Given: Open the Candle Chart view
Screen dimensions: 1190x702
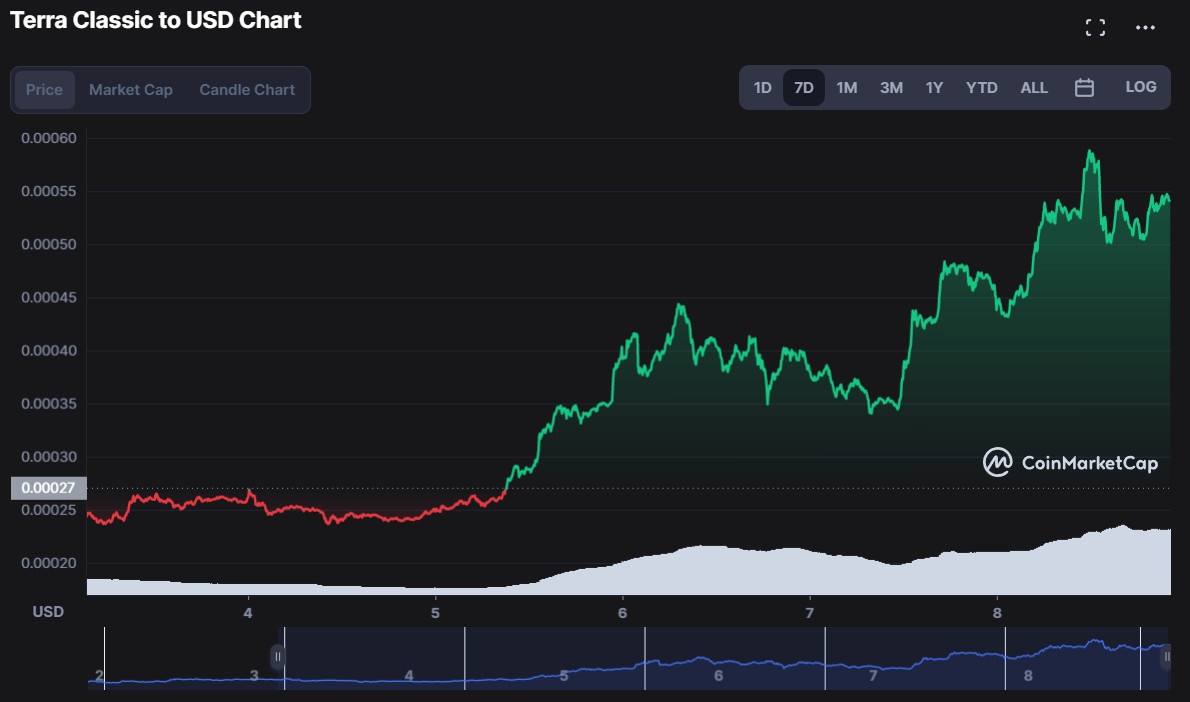Looking at the screenshot, I should 247,90.
